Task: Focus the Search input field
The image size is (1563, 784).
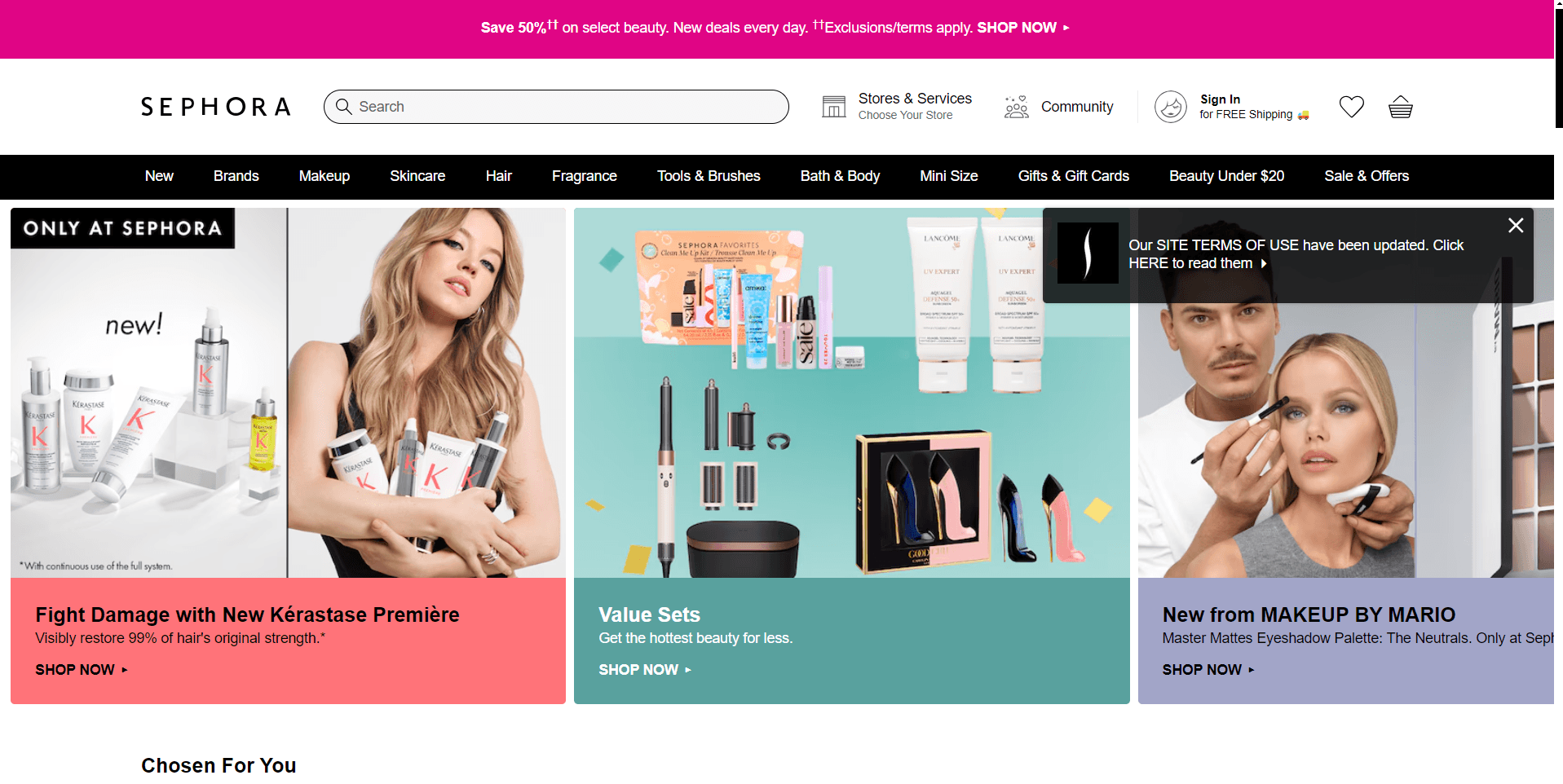Action: (x=556, y=107)
